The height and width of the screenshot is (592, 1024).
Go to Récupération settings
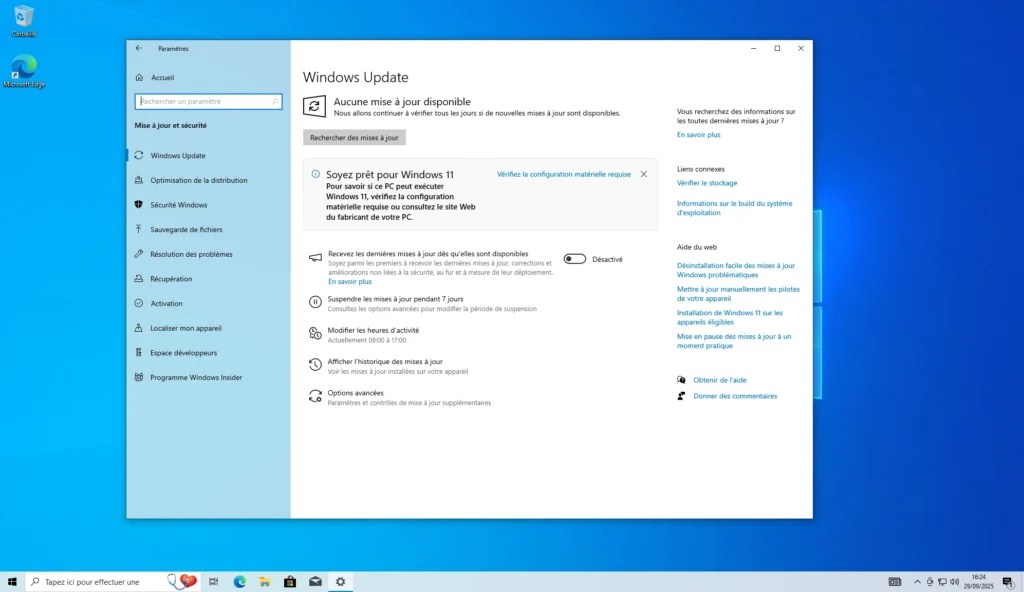coord(171,279)
